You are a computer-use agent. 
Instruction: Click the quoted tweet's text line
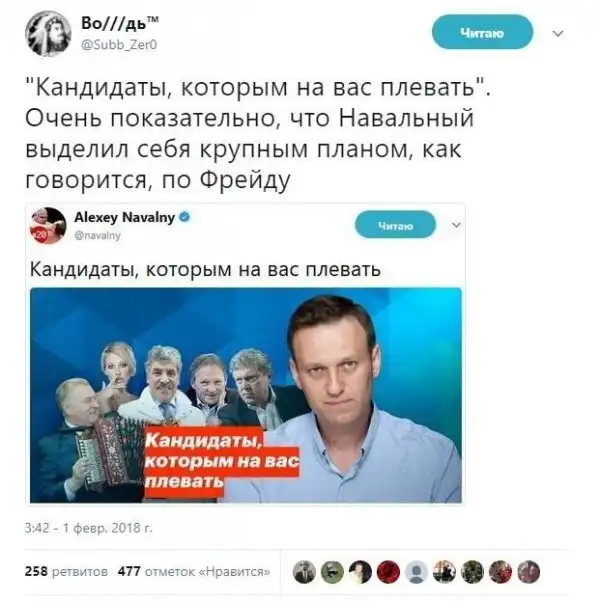[205, 269]
